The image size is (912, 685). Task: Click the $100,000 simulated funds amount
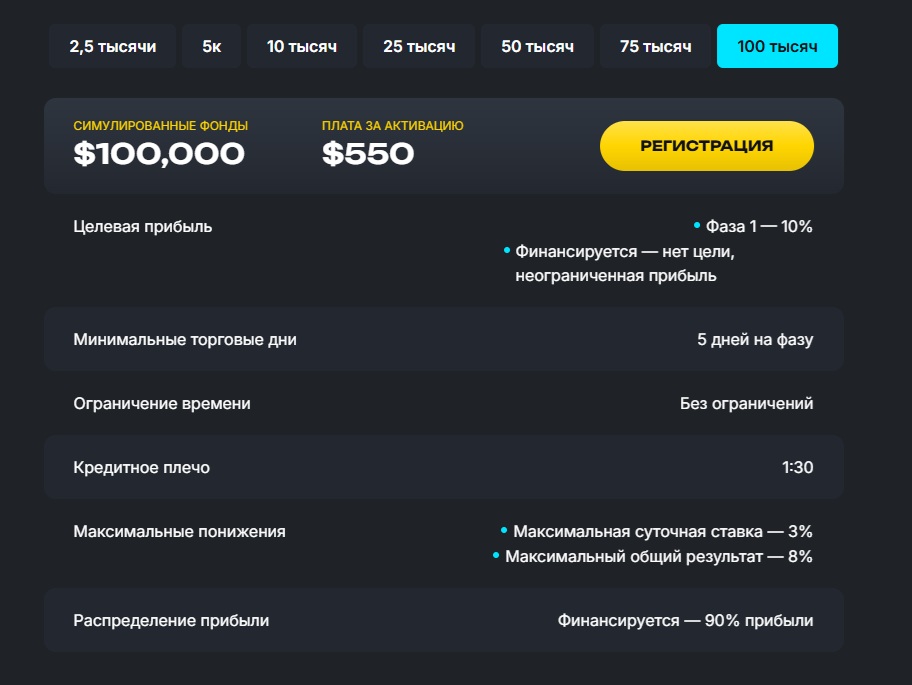click(159, 154)
